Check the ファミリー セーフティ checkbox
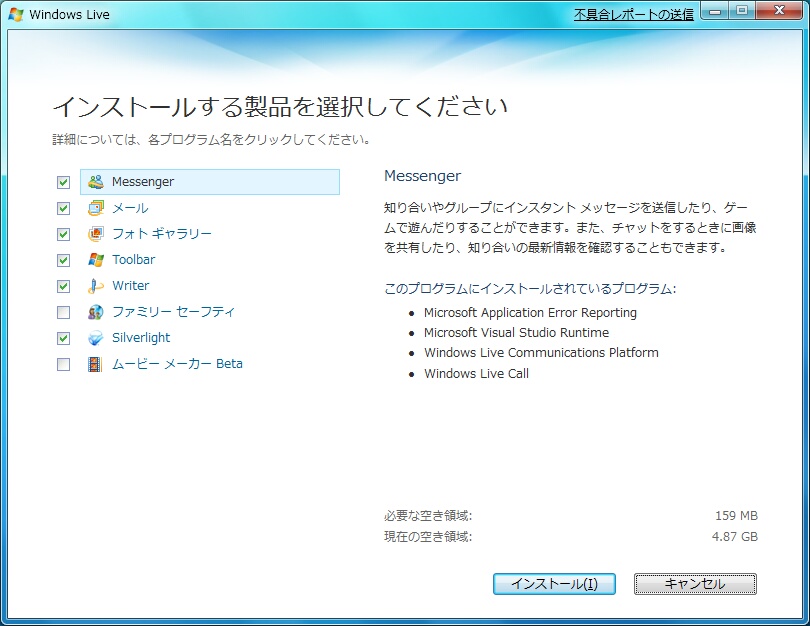The height and width of the screenshot is (626, 810). tap(63, 312)
